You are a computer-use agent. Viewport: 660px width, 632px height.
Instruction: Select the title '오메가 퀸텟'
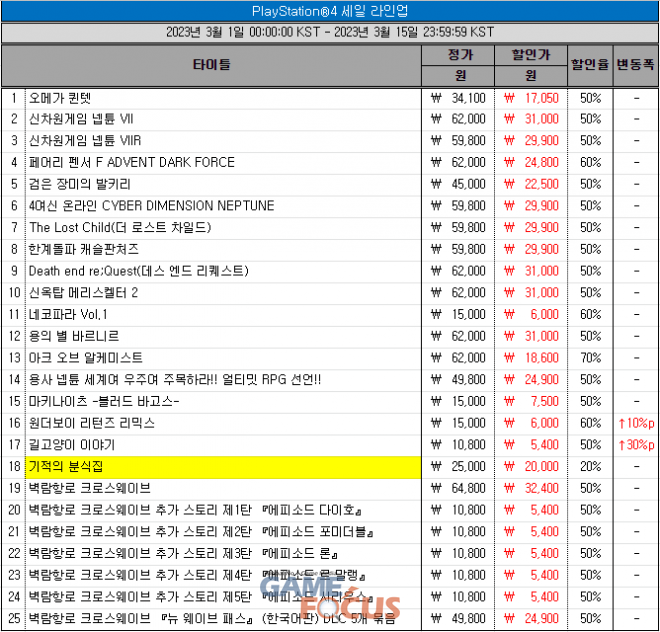coord(60,99)
